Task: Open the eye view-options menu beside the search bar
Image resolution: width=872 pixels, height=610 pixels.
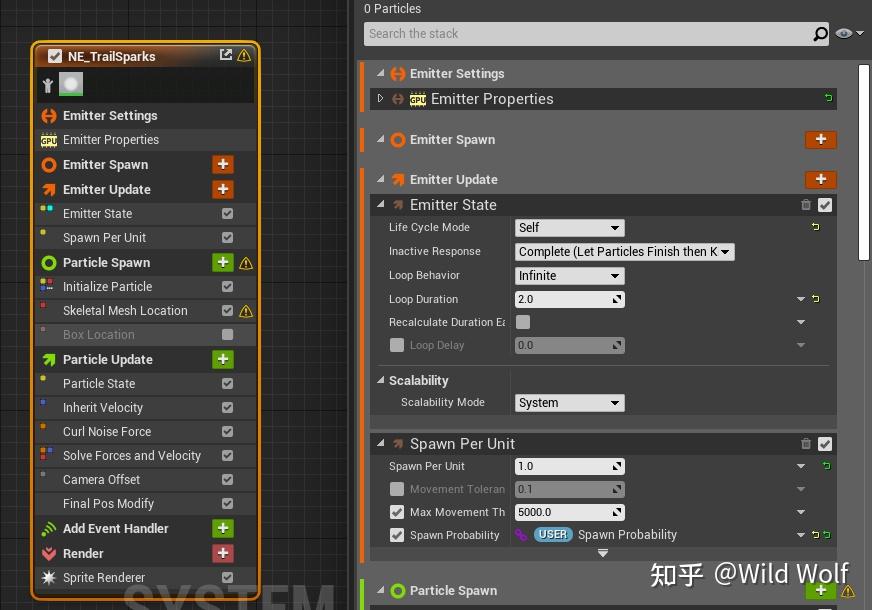Action: pyautogui.click(x=845, y=33)
